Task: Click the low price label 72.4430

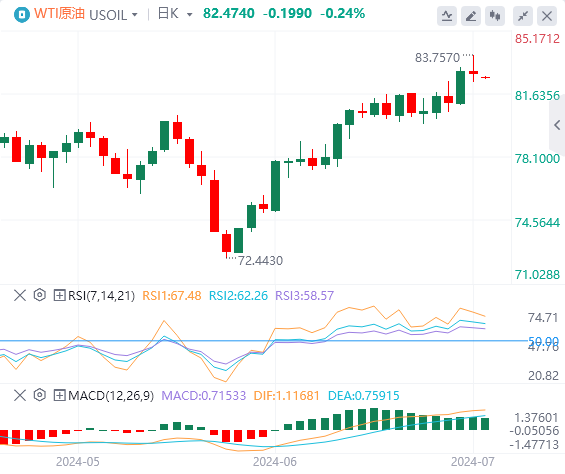Action: pos(261,261)
